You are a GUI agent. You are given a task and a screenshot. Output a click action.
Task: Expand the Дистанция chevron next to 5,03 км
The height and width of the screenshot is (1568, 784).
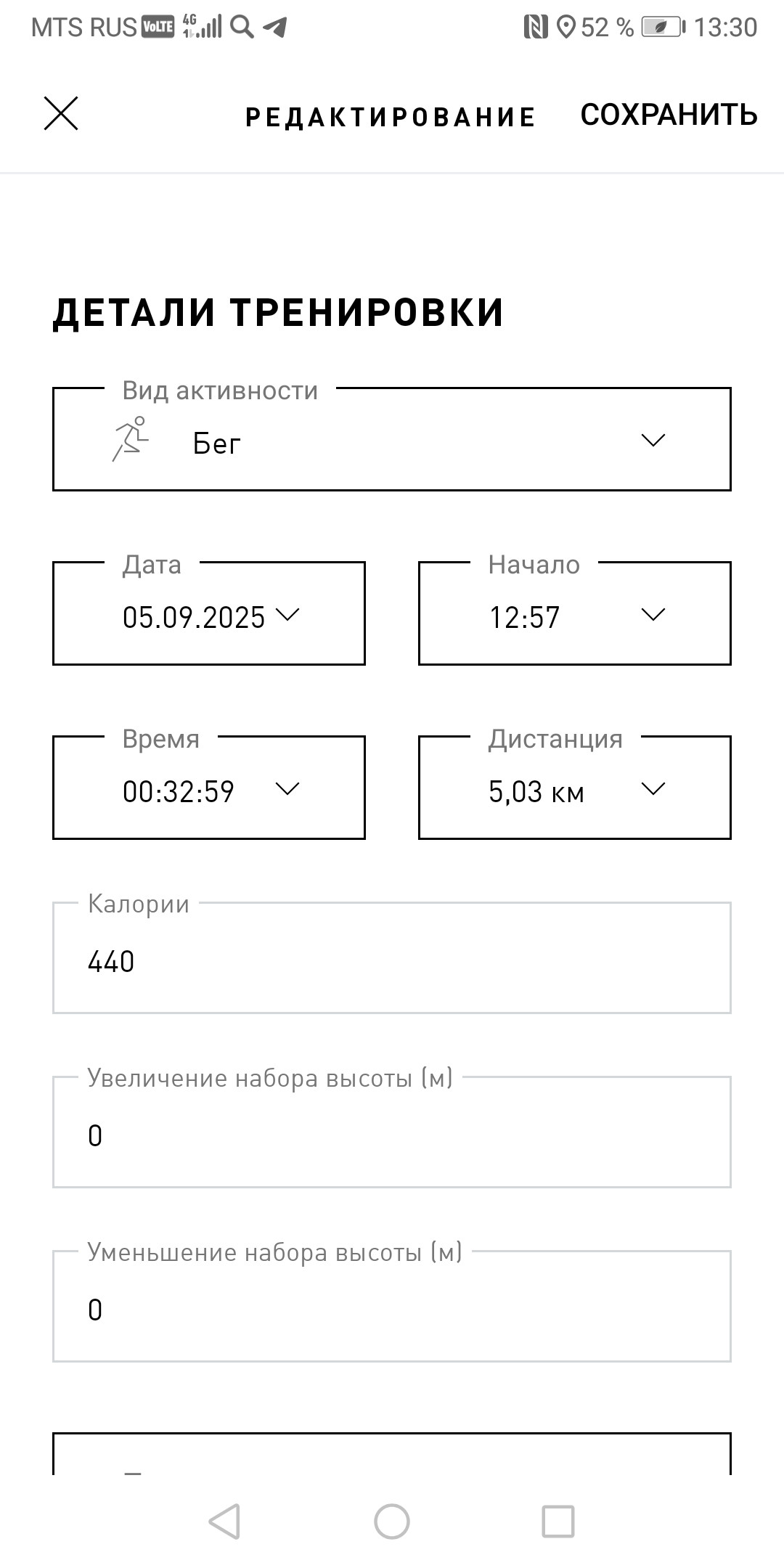[x=653, y=789]
